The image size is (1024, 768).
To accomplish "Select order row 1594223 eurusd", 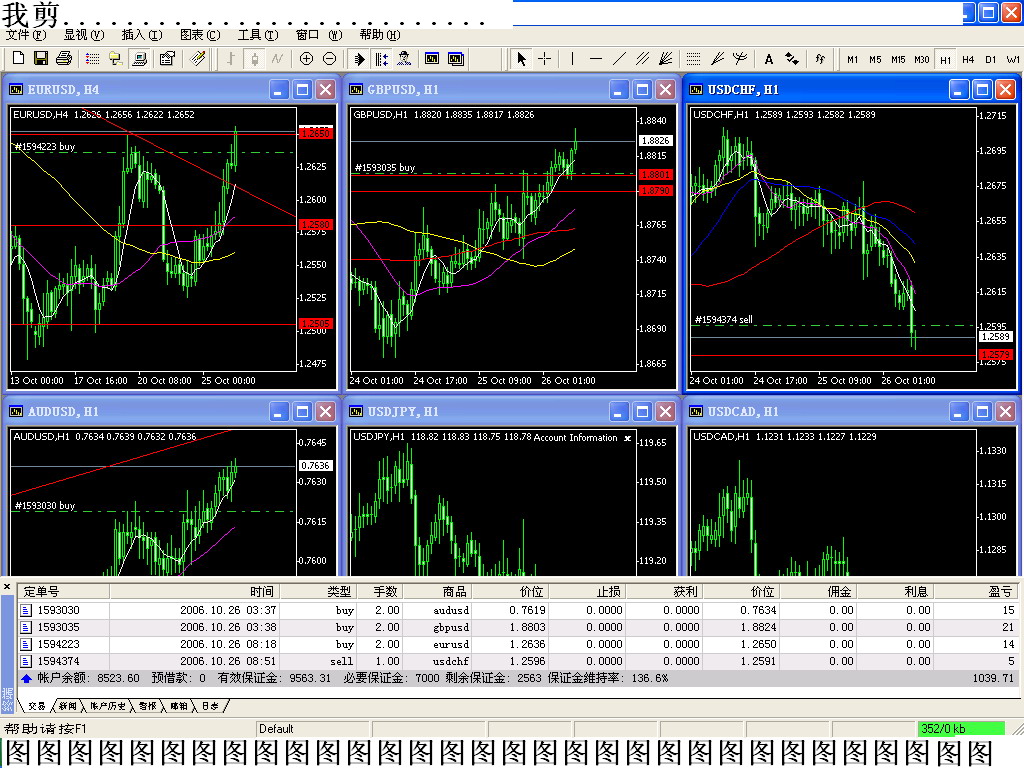I will (518, 644).
